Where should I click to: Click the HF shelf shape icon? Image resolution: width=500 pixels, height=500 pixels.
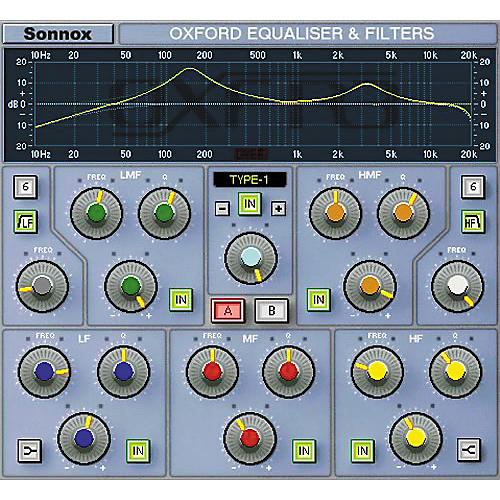click(x=469, y=450)
